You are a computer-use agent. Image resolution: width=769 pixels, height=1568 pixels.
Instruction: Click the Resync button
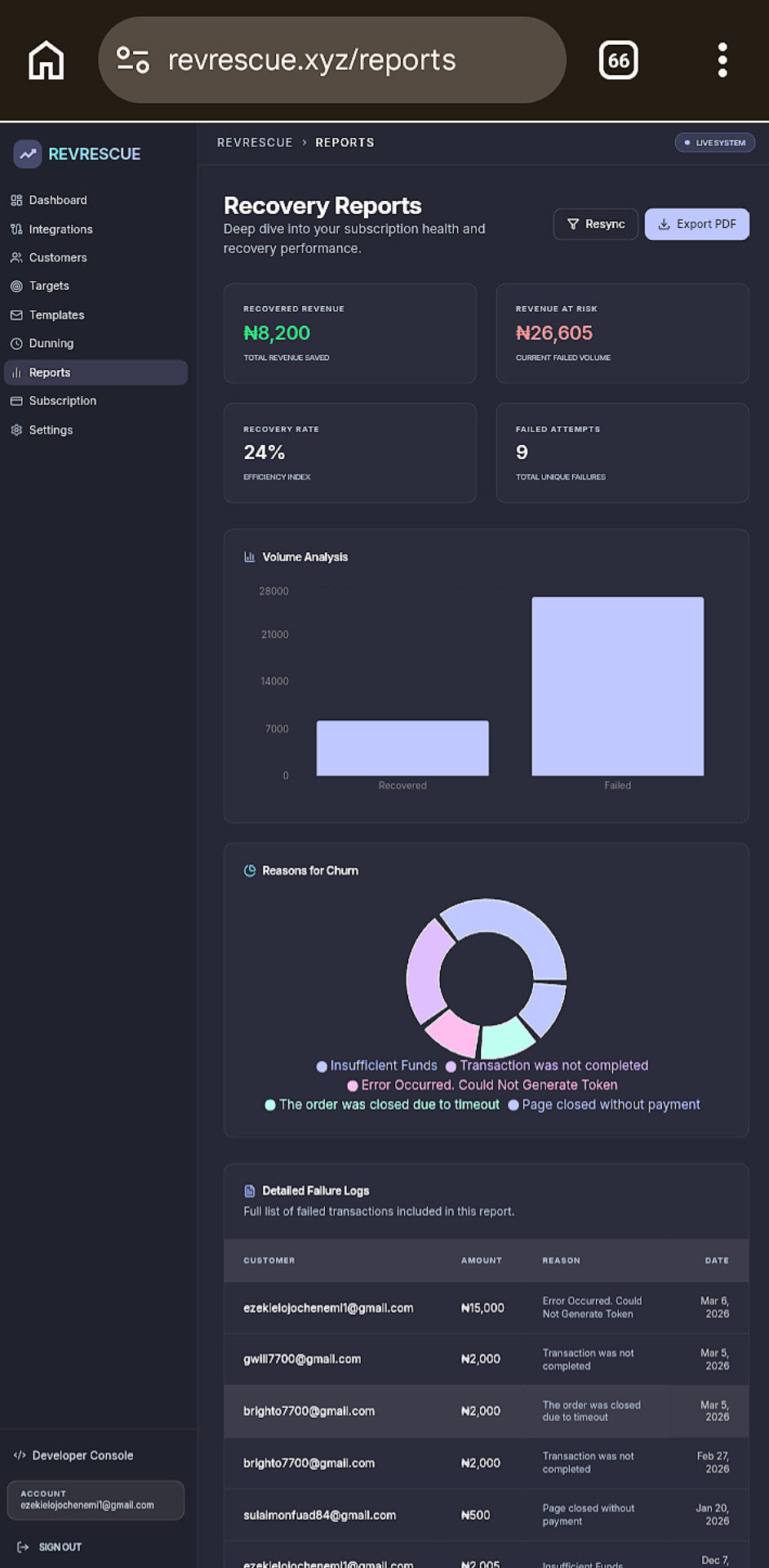click(x=596, y=224)
